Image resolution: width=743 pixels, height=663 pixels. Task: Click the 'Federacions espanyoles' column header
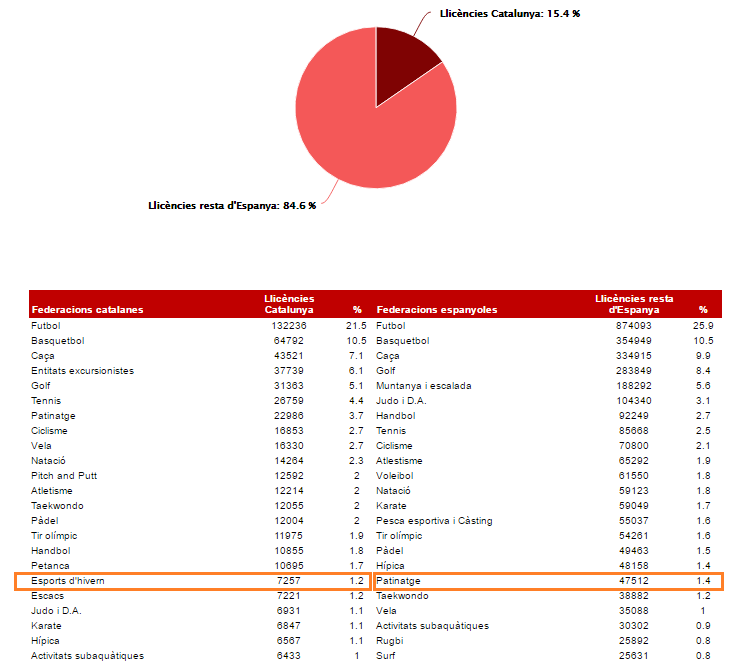coord(437,309)
